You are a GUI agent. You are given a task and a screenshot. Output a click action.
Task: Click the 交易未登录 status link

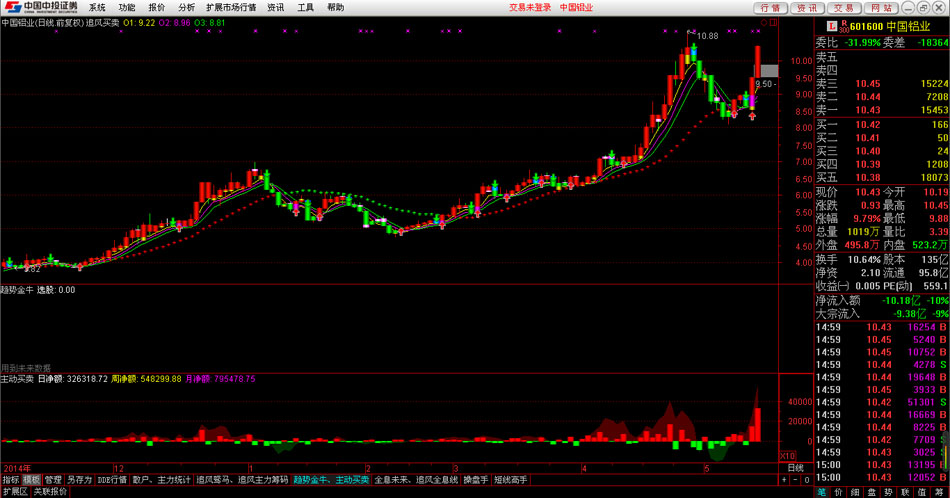pos(530,7)
